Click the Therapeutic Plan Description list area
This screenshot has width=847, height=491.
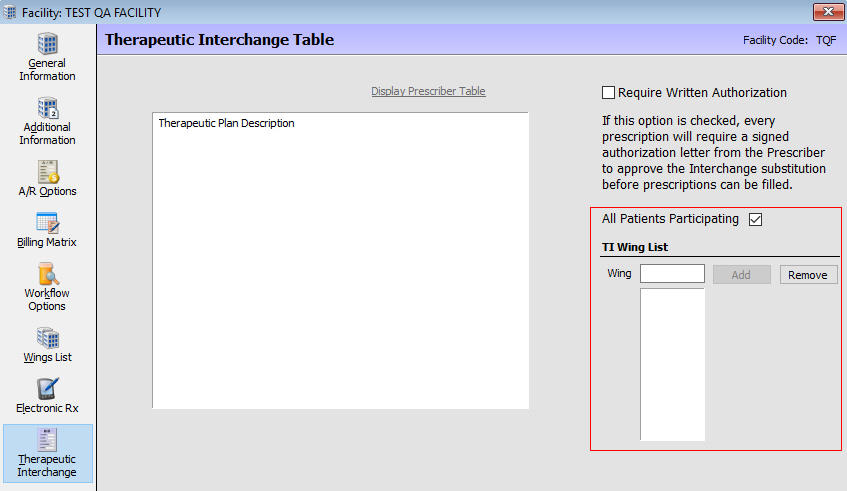coord(340,270)
